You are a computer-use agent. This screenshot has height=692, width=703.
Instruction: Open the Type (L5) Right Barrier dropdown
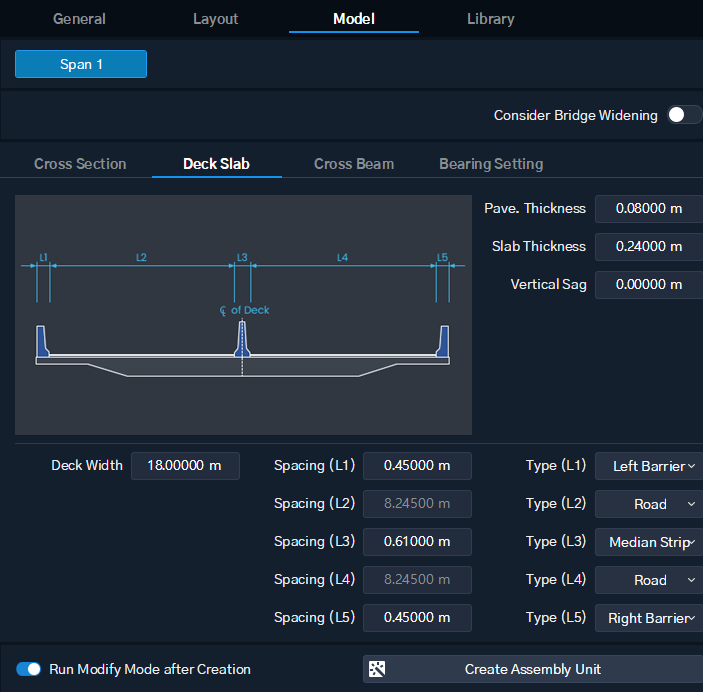[649, 618]
